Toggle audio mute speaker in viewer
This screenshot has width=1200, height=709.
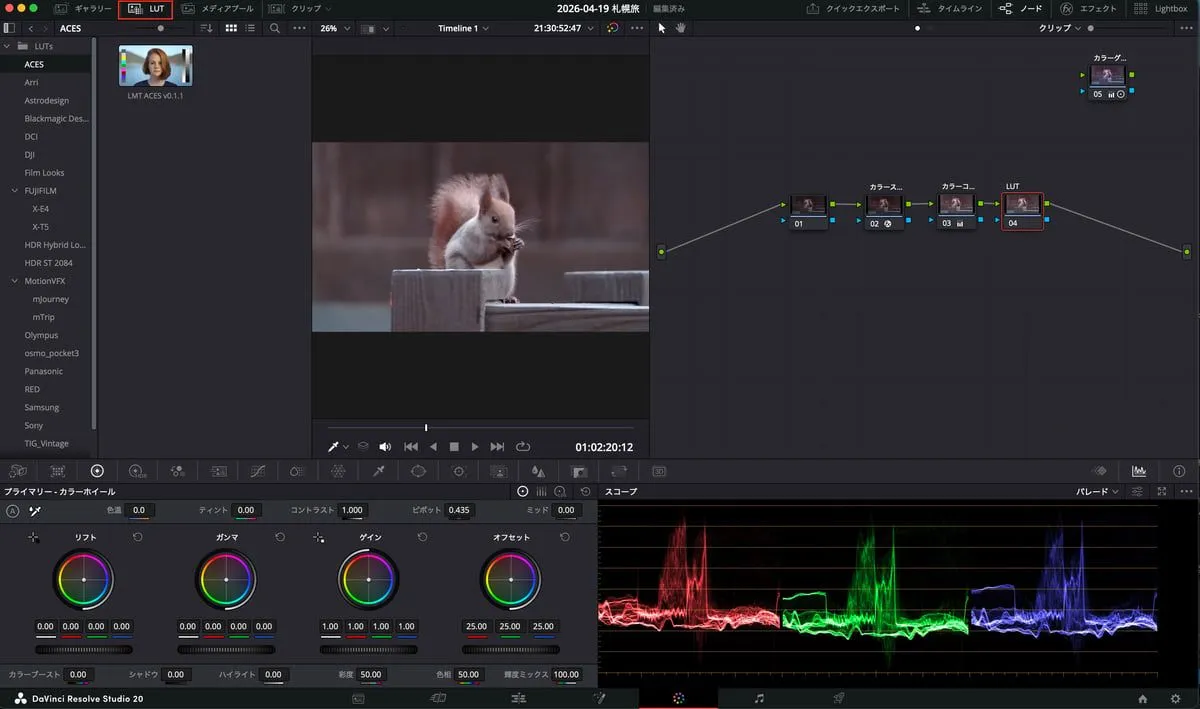[x=385, y=447]
